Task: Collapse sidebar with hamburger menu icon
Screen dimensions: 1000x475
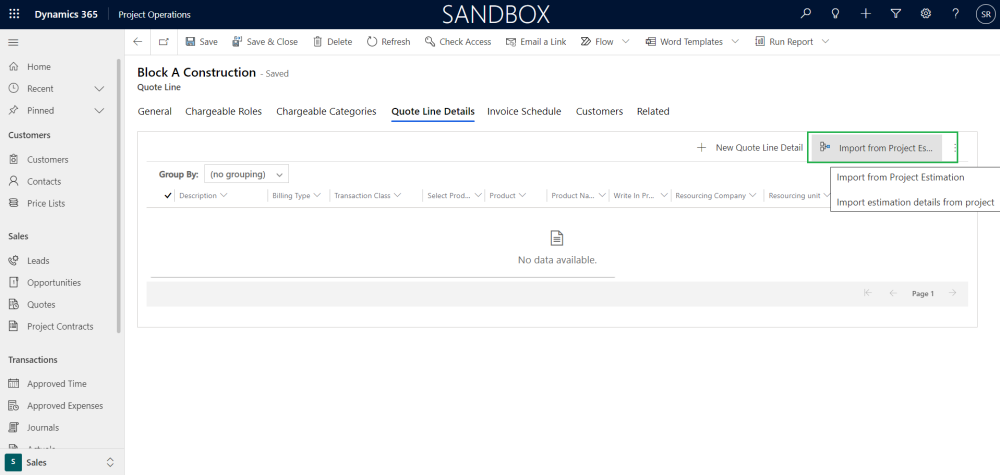Action: point(13,43)
